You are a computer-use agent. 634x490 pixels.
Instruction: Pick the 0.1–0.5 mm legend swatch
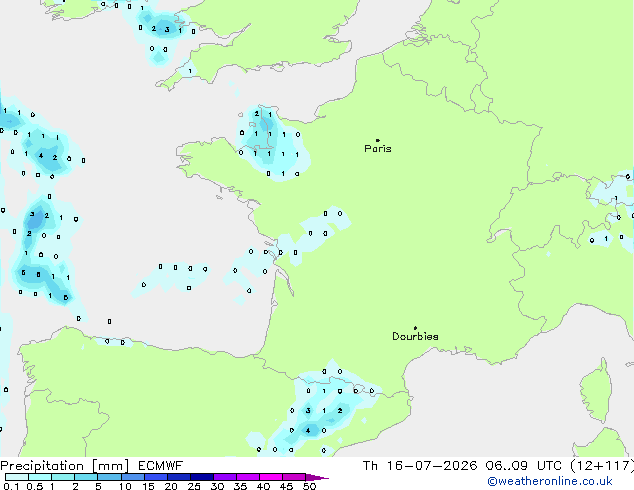tap(17, 477)
